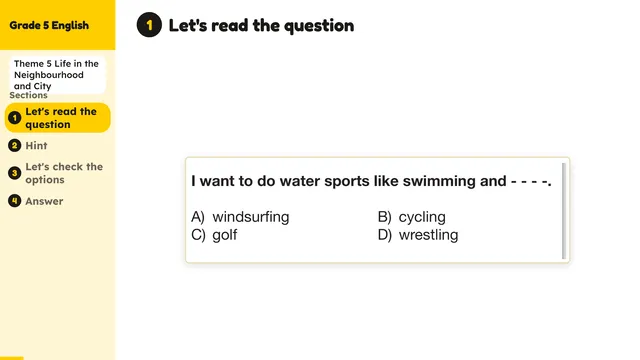Click yellow progress bar at bottom left
The height and width of the screenshot is (360, 640).
coord(12,358)
